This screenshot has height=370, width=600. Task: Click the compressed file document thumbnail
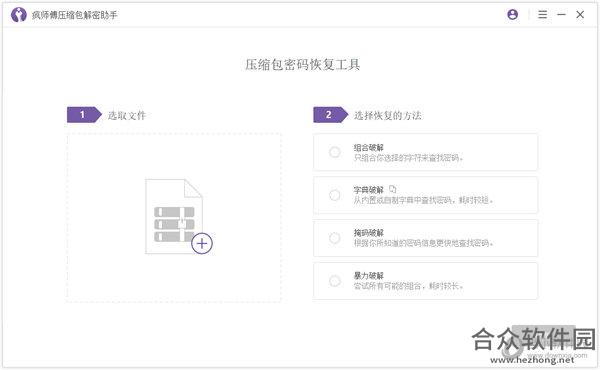click(x=174, y=216)
